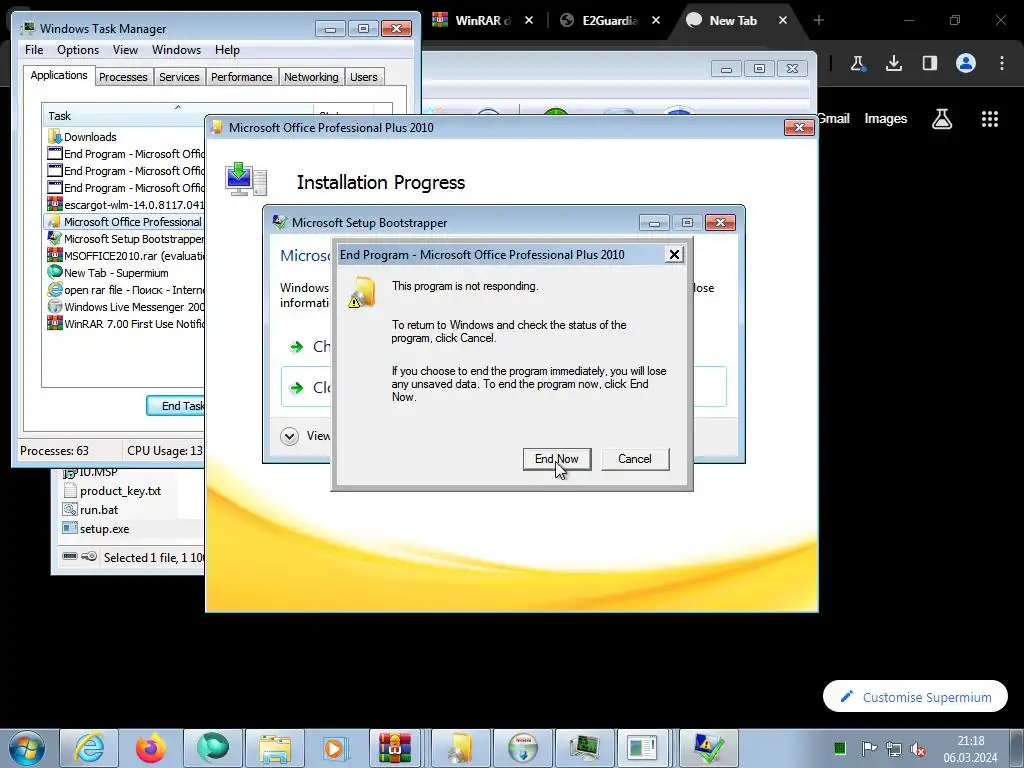Select the open rar file Internet Explorer task
1024x768 pixels.
[x=124, y=289]
